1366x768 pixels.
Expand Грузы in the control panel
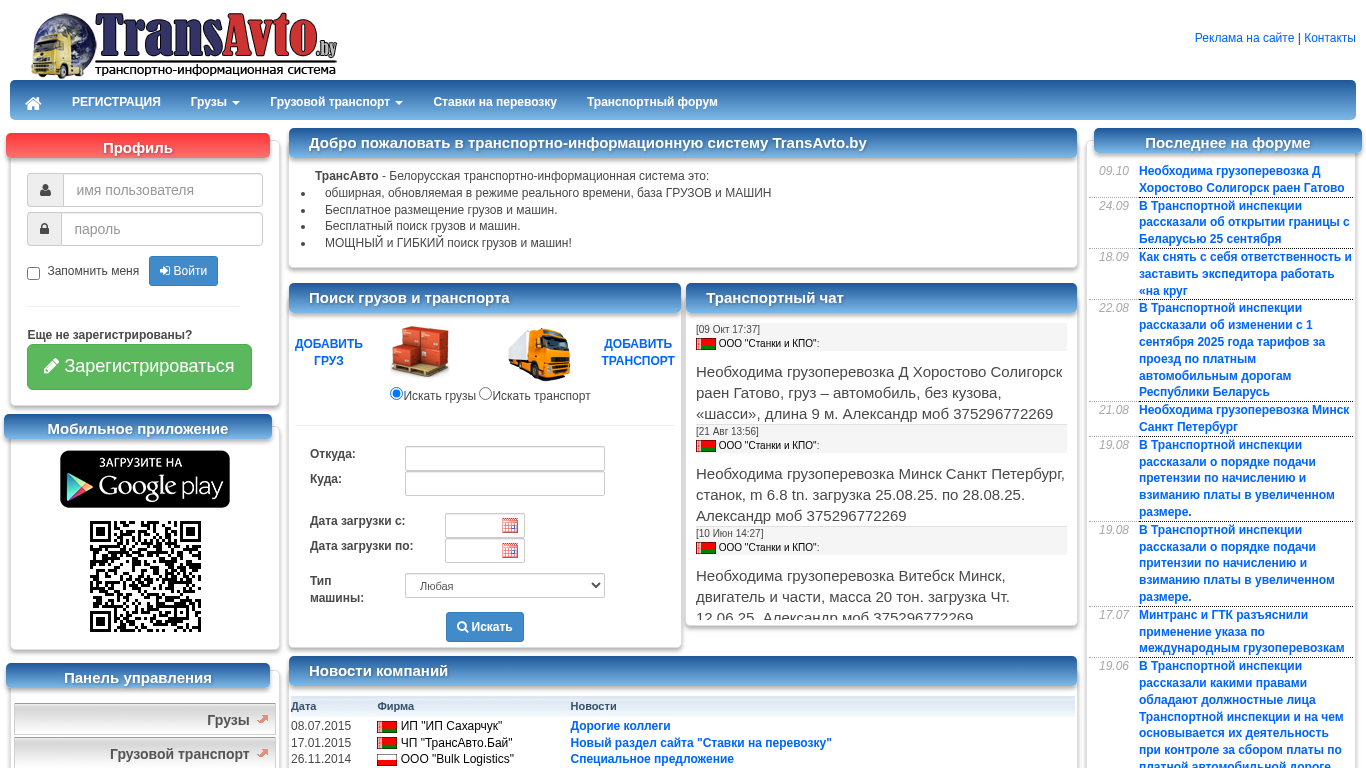tap(145, 720)
